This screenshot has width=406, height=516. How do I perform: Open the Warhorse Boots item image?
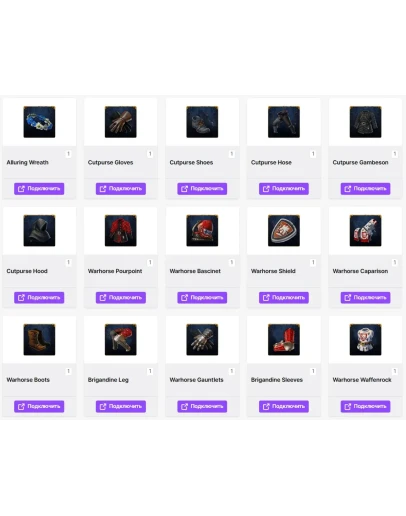[x=39, y=340]
